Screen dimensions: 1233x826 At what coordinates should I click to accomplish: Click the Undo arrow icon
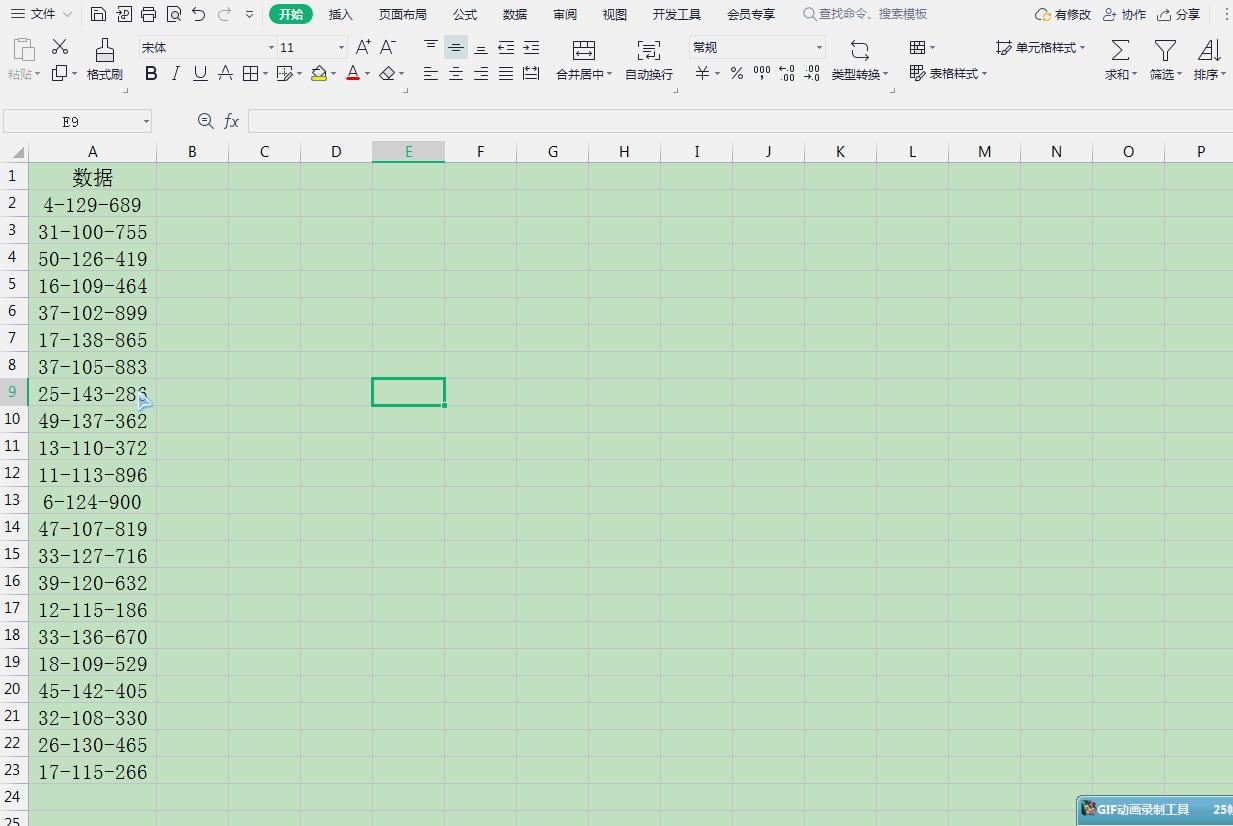199,14
